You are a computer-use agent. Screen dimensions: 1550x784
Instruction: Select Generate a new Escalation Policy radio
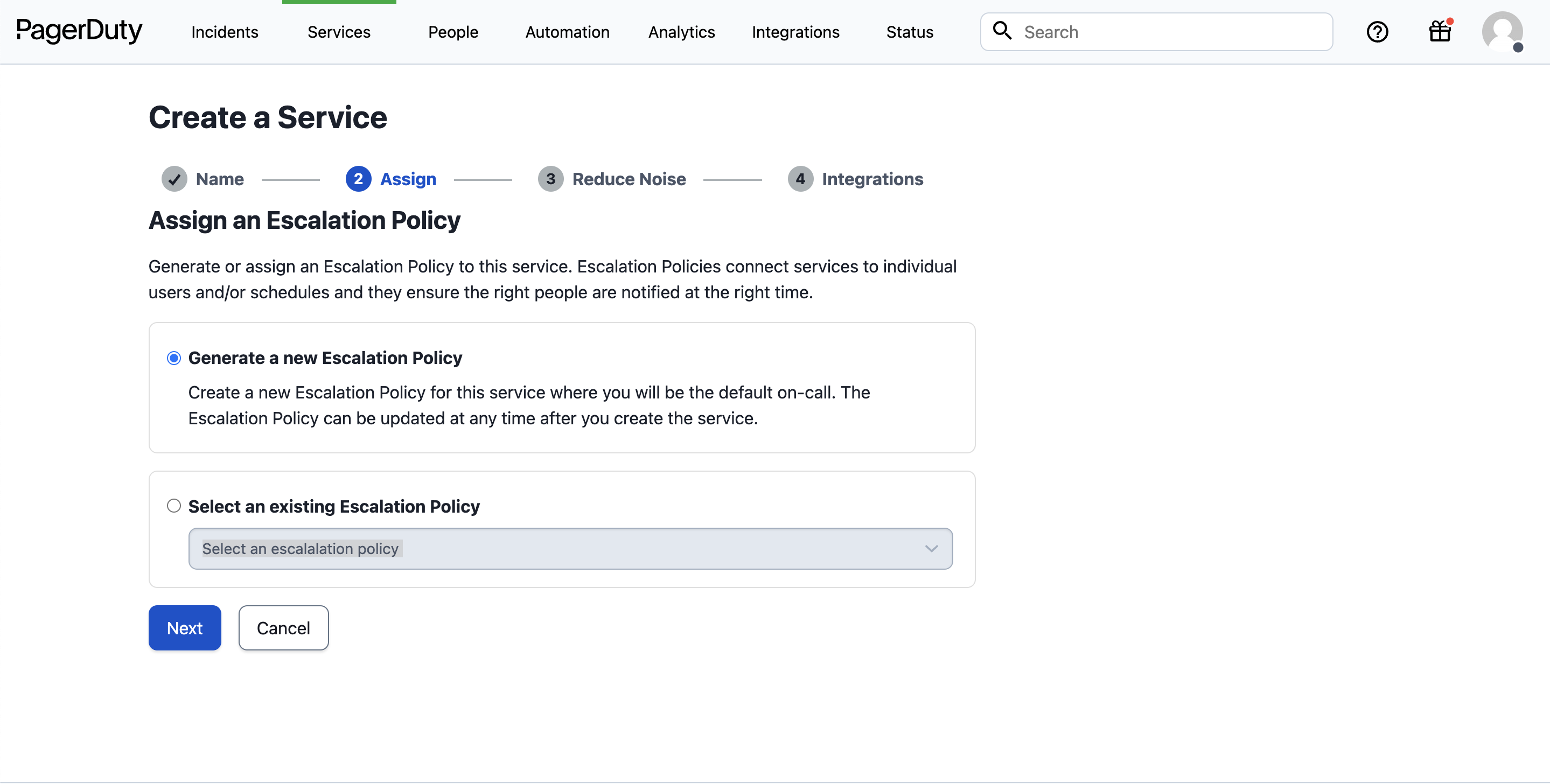pyautogui.click(x=174, y=358)
